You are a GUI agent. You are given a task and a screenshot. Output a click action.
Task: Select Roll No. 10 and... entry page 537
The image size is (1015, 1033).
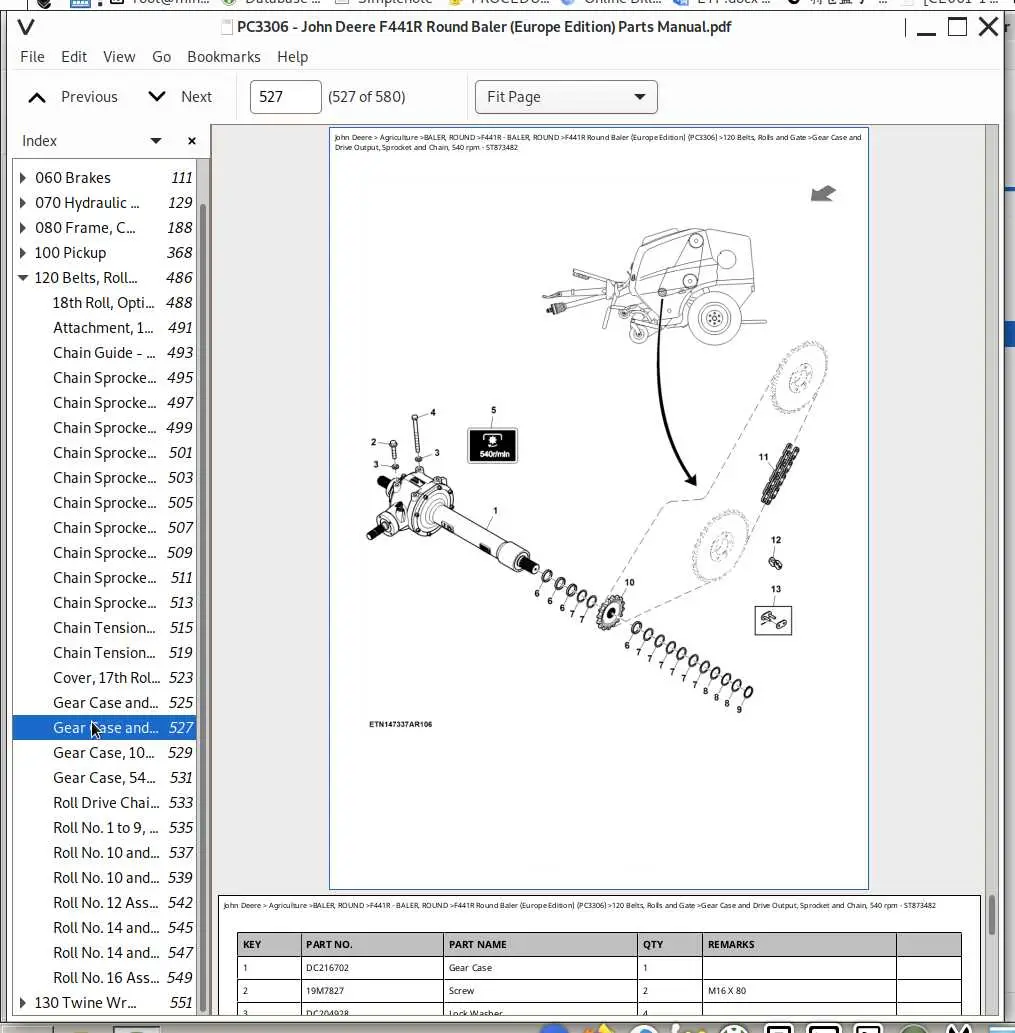click(104, 853)
